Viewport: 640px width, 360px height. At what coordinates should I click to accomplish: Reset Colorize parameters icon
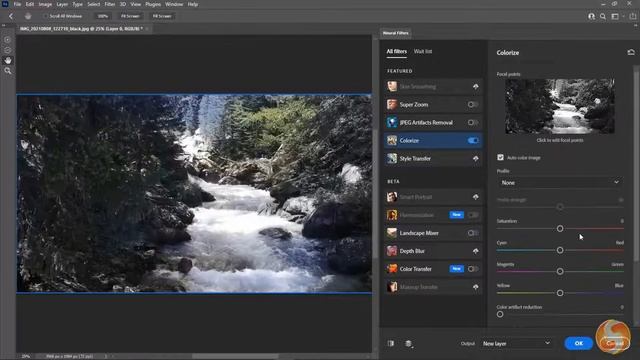tap(631, 52)
